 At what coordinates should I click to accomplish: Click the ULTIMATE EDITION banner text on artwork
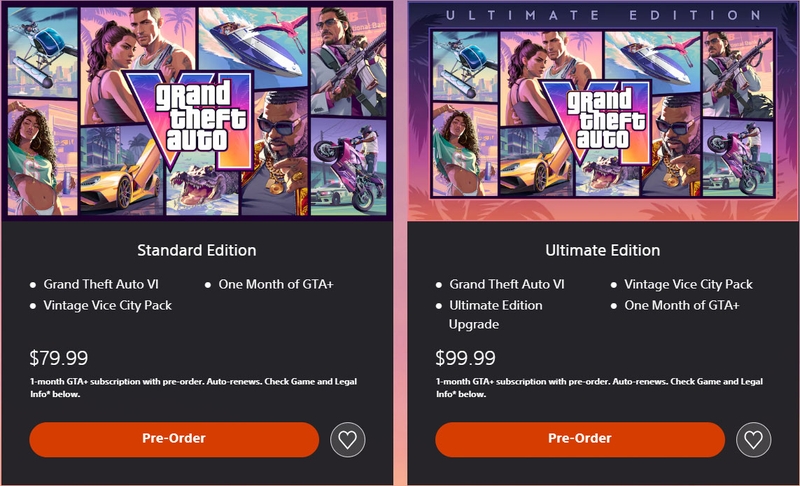click(x=603, y=15)
